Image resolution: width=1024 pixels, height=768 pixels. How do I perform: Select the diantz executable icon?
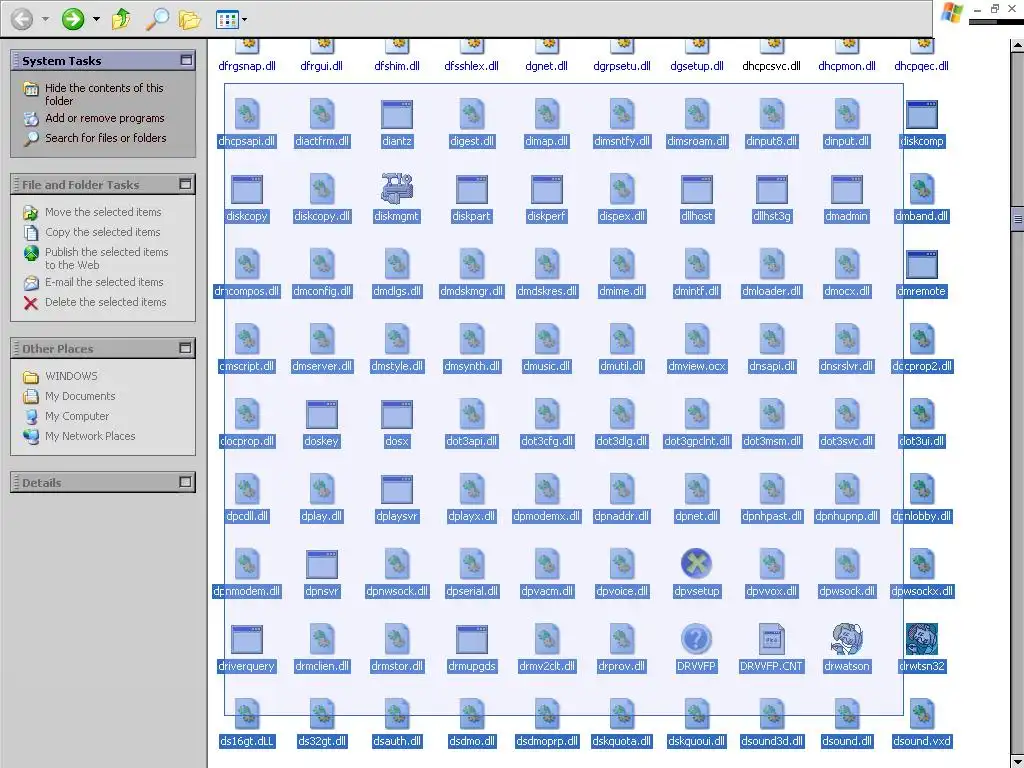tap(396, 114)
